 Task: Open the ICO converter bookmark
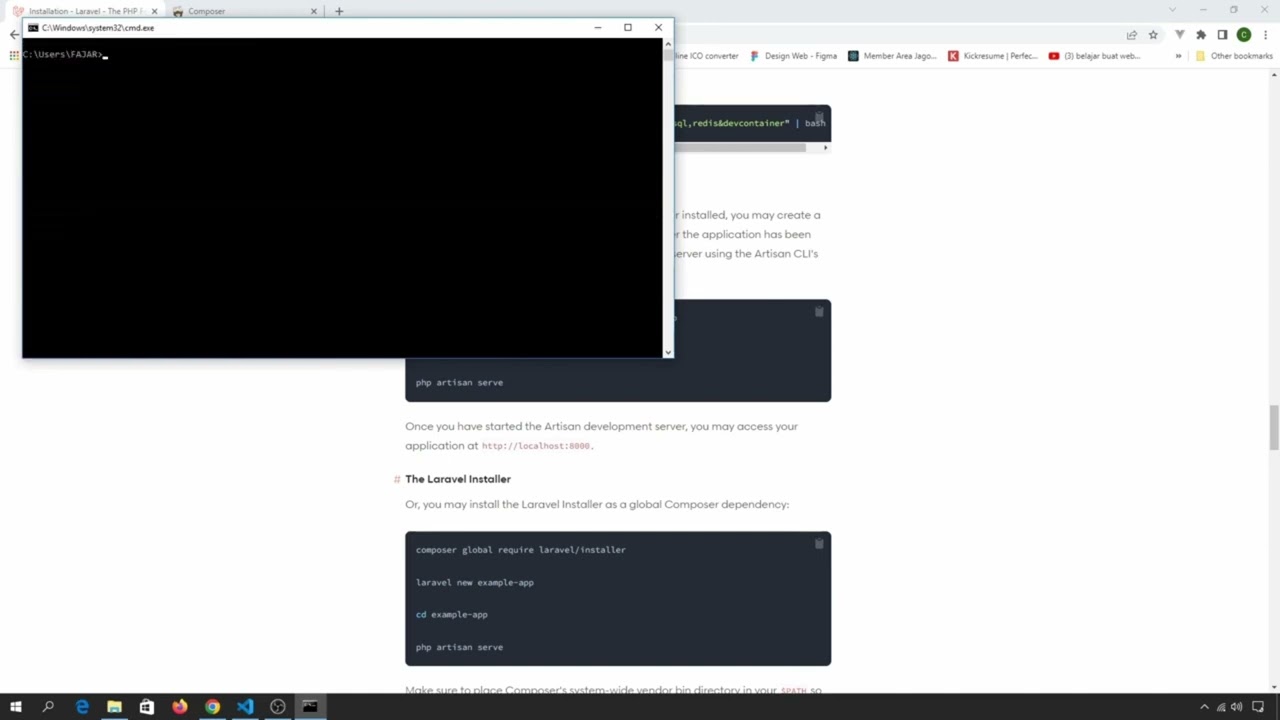[x=706, y=56]
